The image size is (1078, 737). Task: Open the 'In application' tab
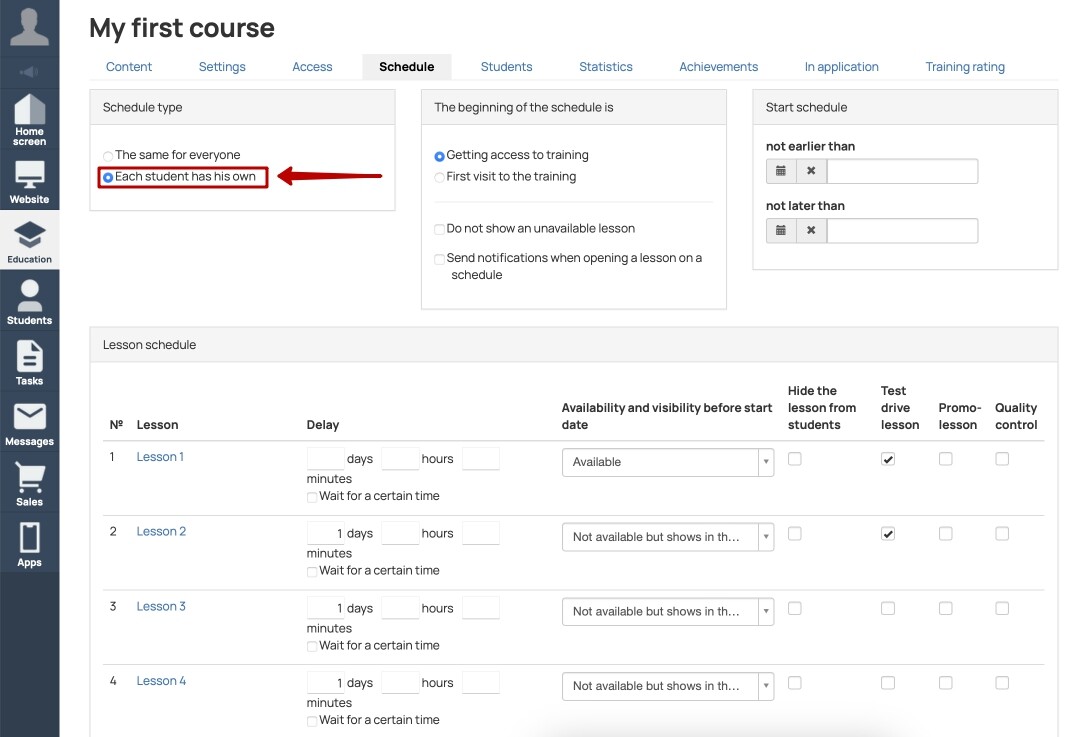tap(842, 67)
